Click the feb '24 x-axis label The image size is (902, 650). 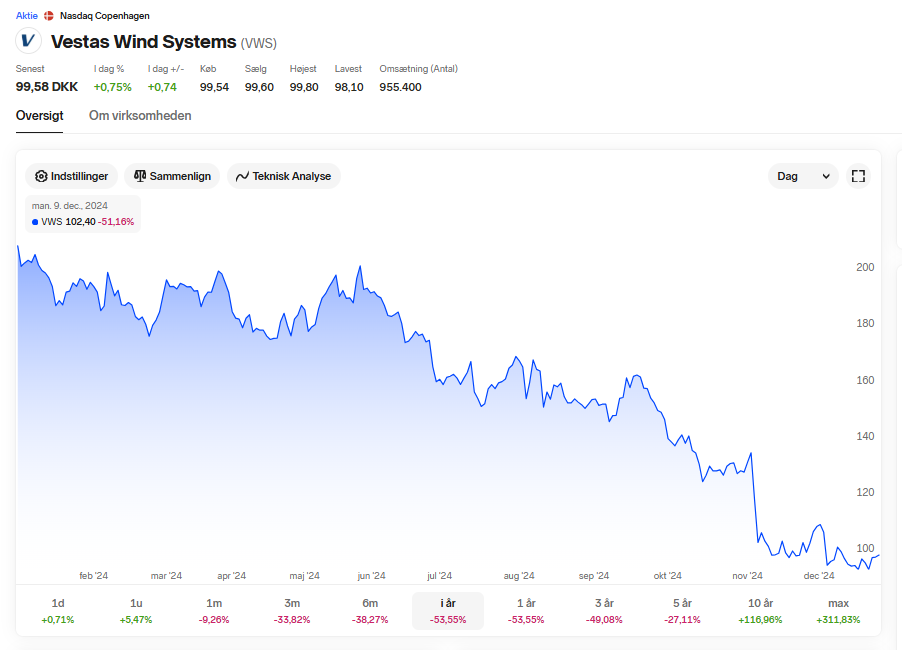(94, 575)
